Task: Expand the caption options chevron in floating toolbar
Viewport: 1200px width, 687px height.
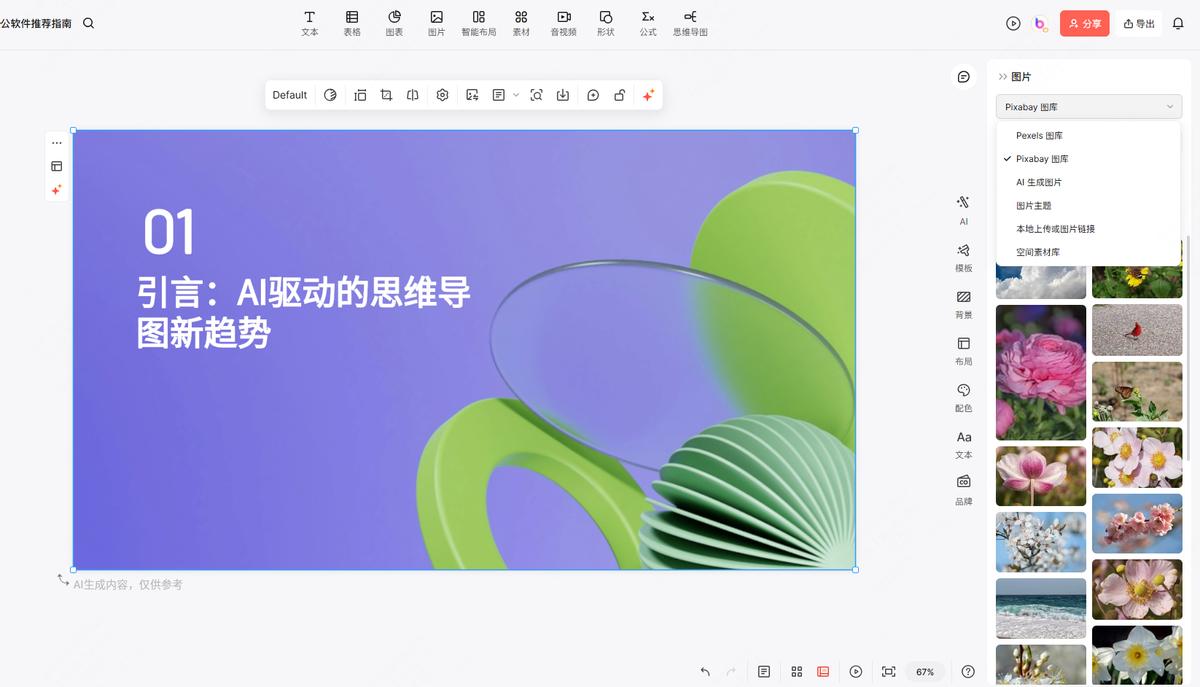Action: [516, 95]
